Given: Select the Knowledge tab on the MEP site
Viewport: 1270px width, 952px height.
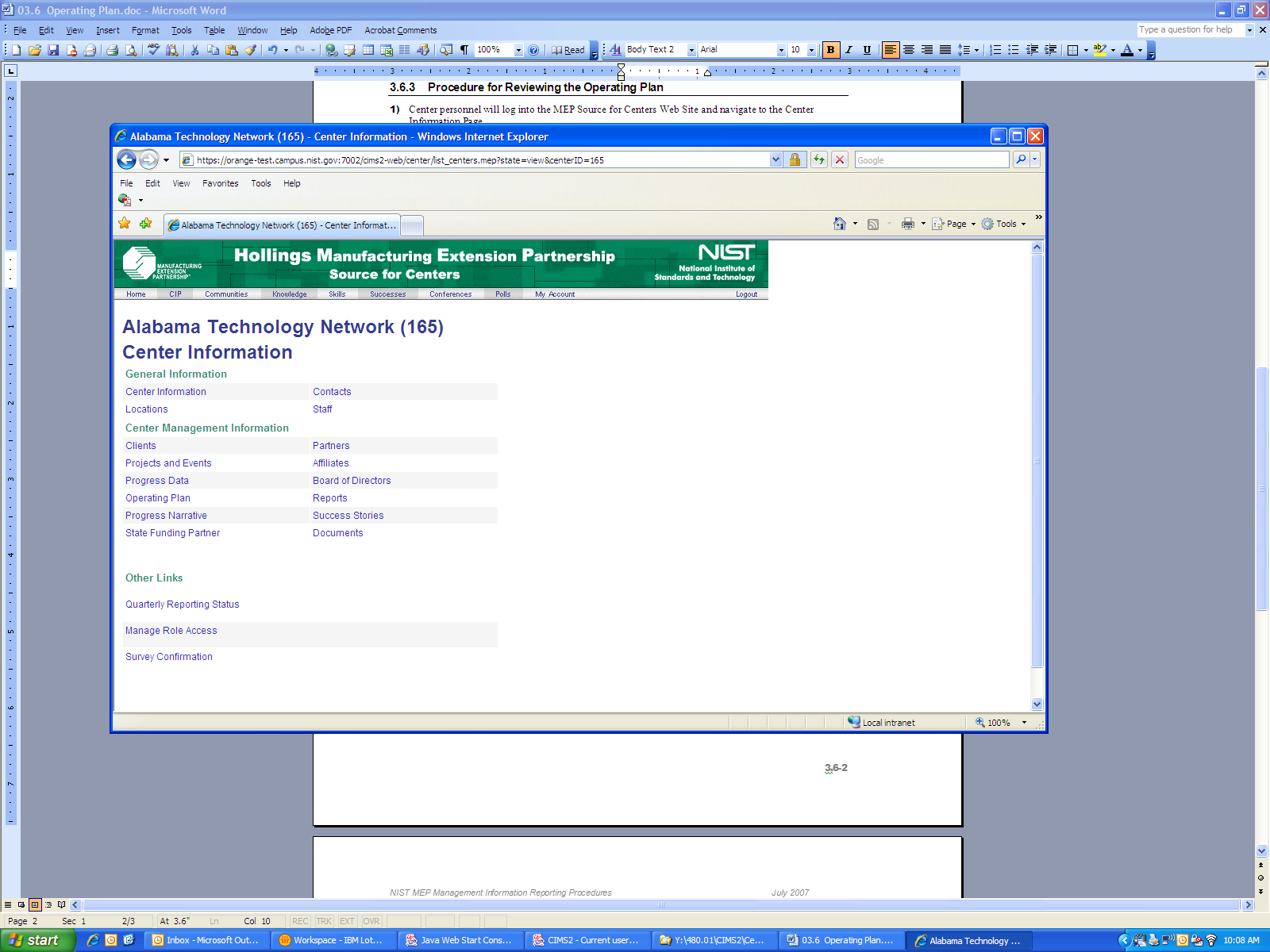Looking at the screenshot, I should coord(290,294).
